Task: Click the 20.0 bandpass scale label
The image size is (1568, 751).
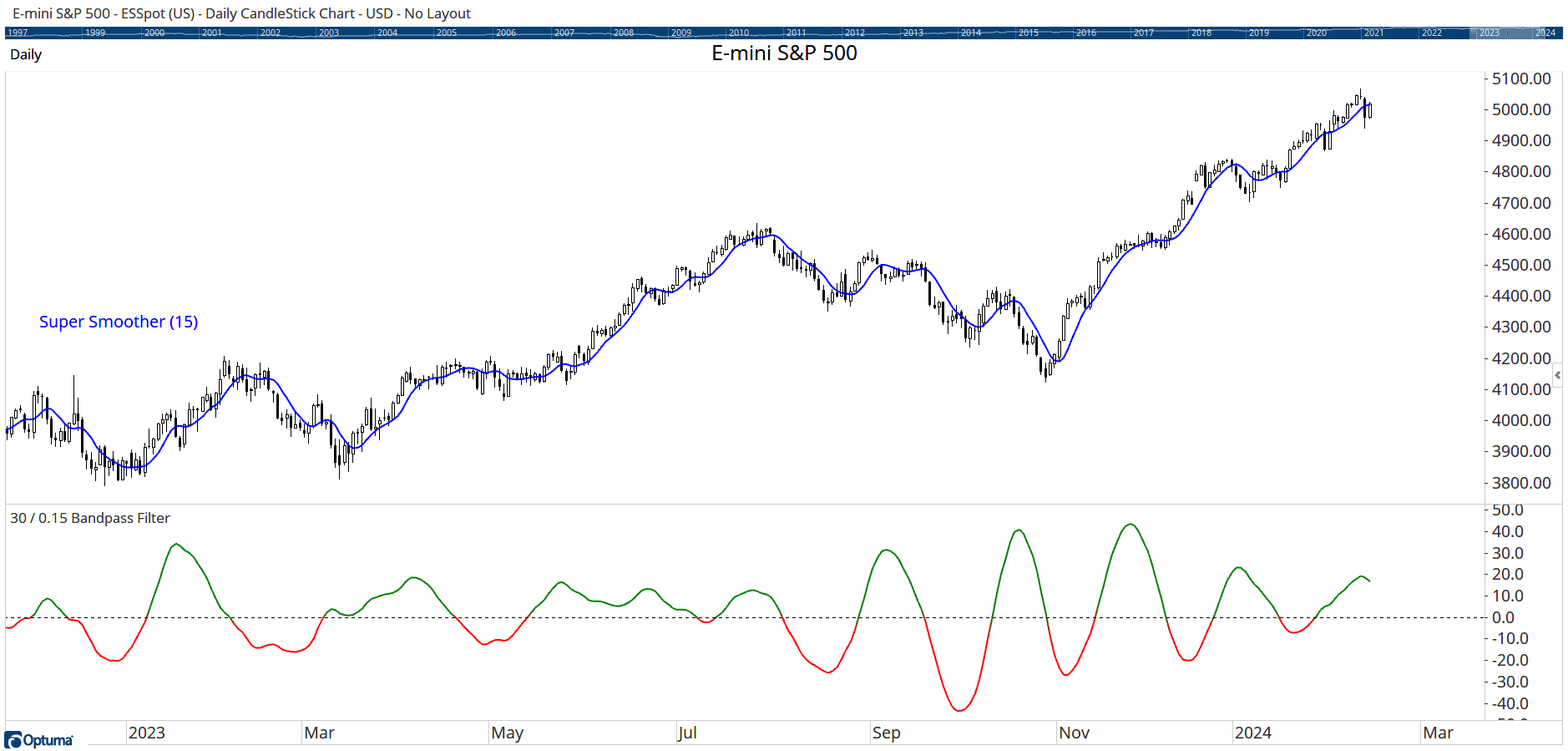Action: click(x=1508, y=574)
